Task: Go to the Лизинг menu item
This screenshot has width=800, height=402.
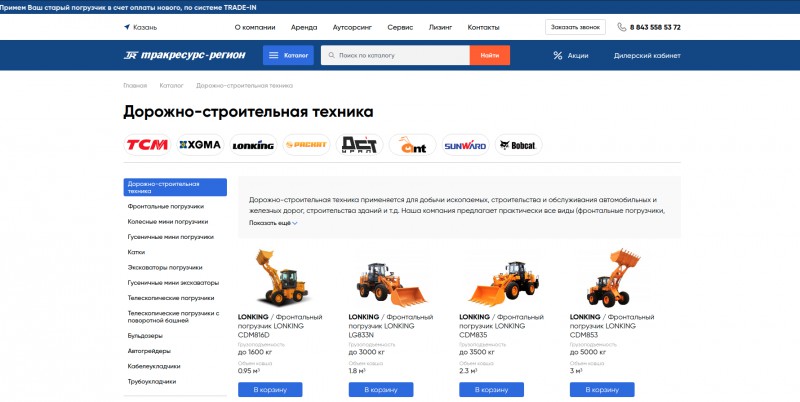Action: [x=440, y=28]
